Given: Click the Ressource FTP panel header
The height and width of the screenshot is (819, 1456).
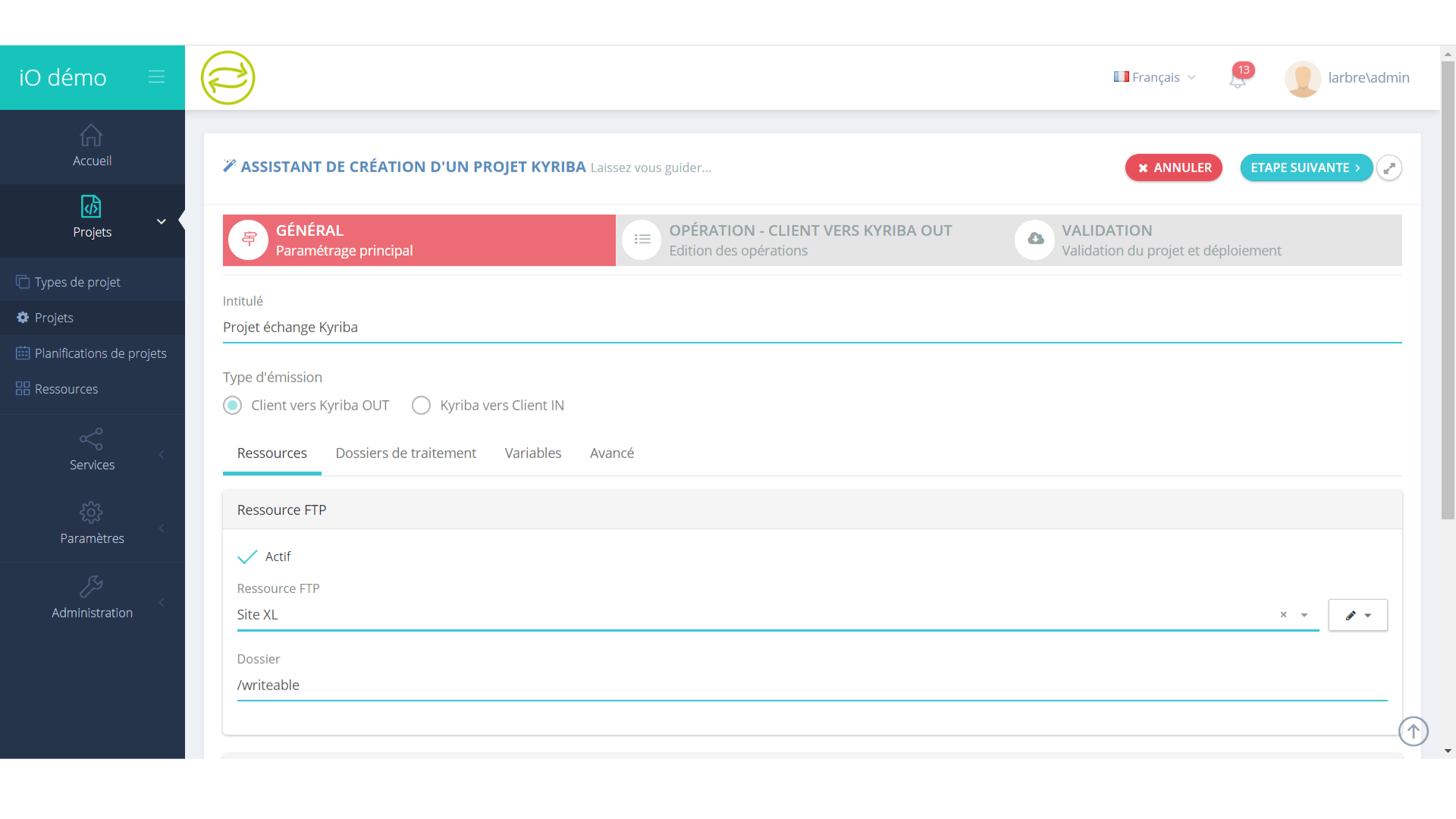Looking at the screenshot, I should point(812,510).
